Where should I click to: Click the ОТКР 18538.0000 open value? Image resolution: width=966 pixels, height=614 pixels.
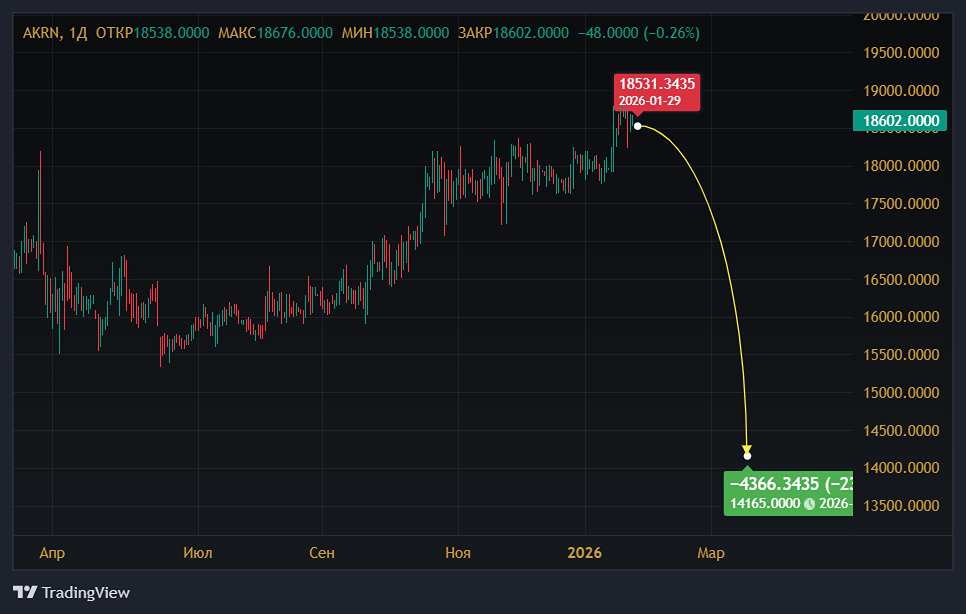pos(152,33)
